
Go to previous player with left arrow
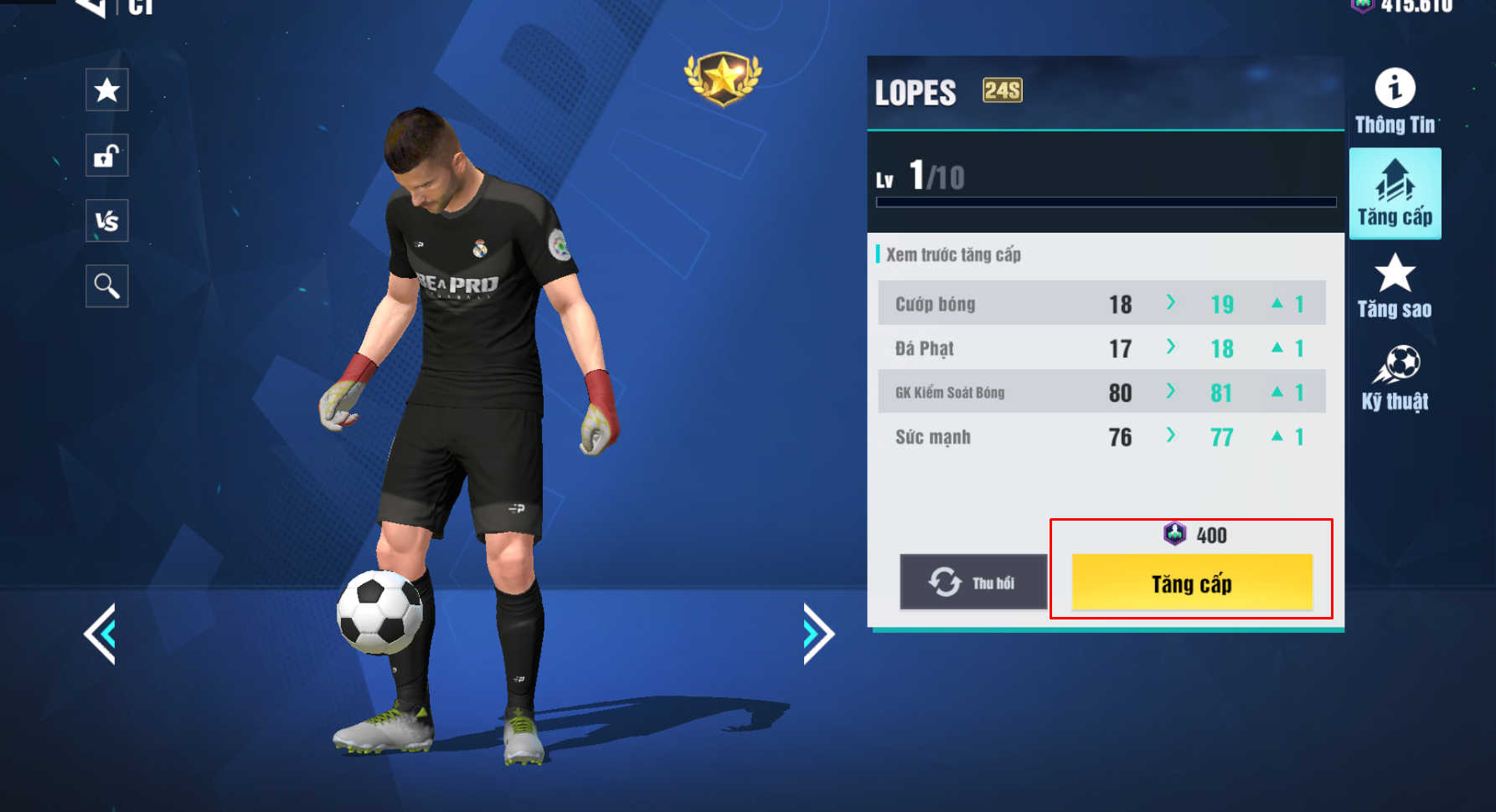point(100,635)
